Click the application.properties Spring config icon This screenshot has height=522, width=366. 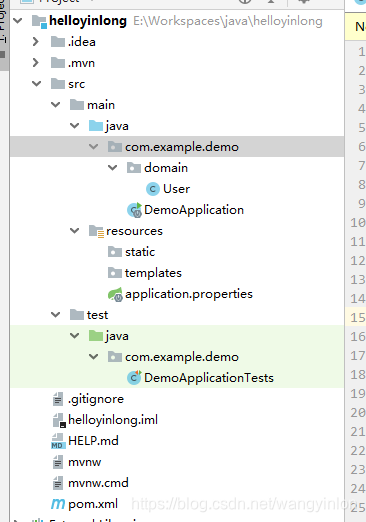pyautogui.click(x=115, y=294)
